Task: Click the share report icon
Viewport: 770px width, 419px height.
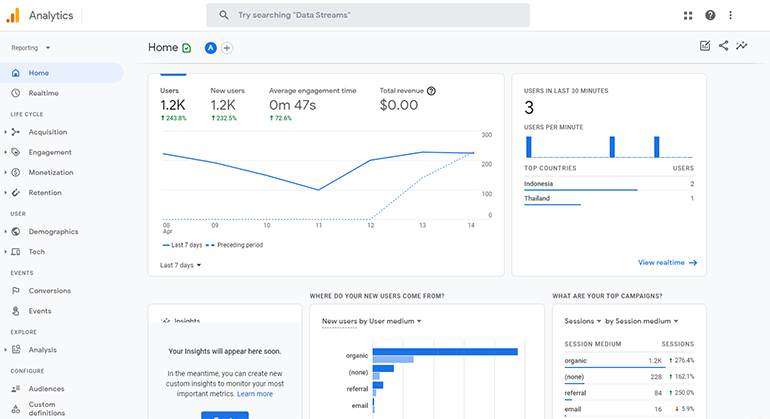Action: point(723,46)
